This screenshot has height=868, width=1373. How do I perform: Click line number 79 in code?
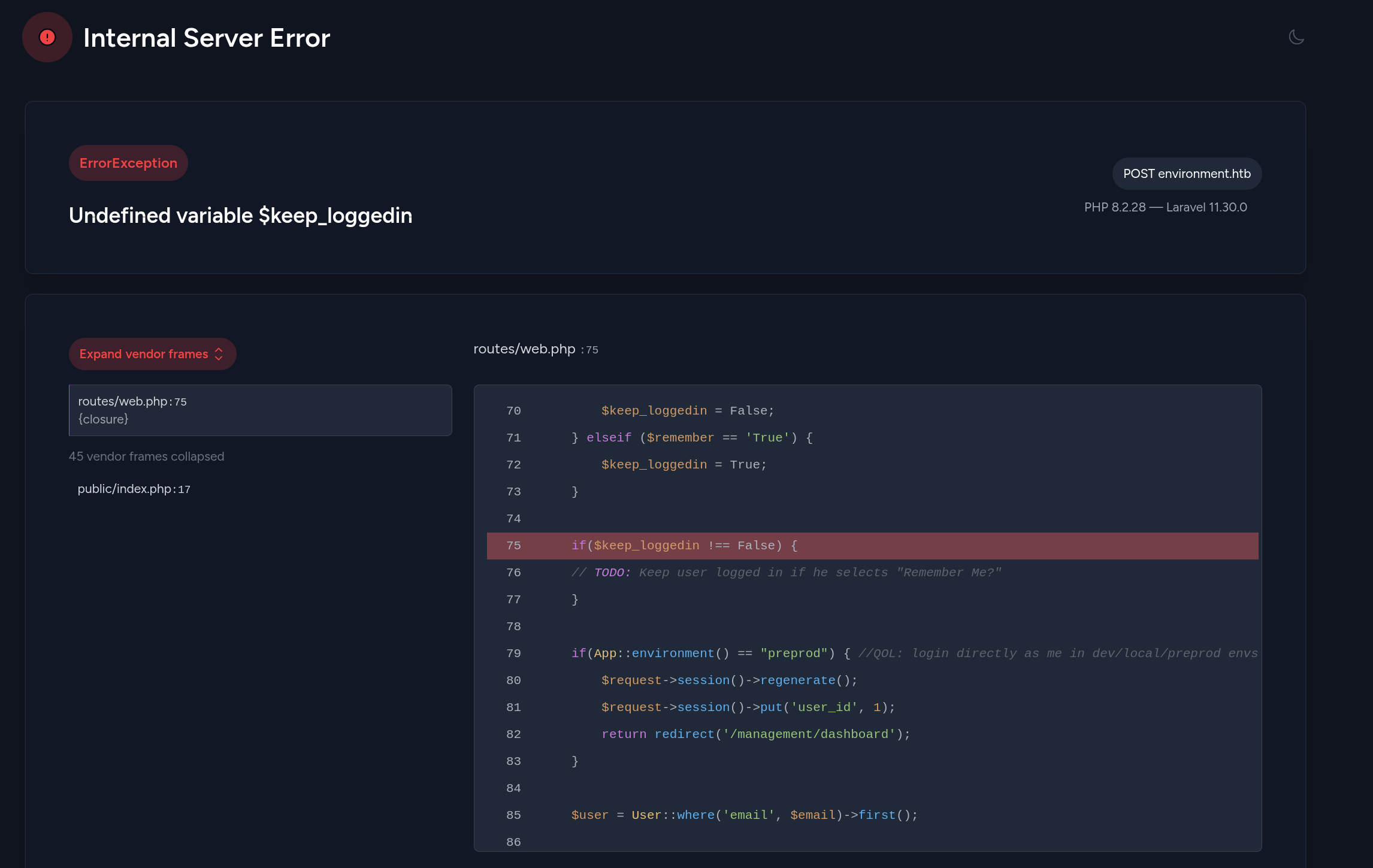[x=513, y=654]
